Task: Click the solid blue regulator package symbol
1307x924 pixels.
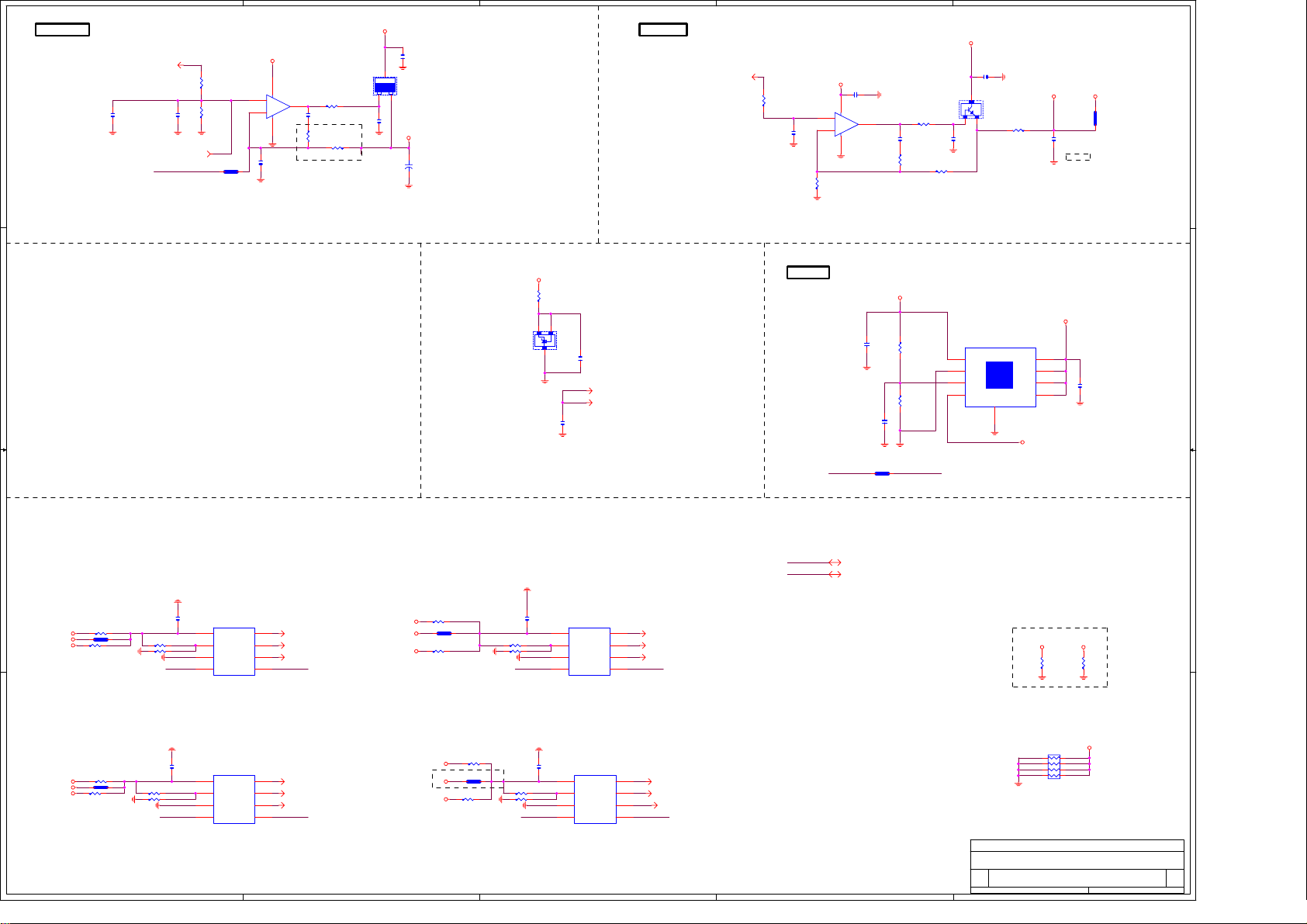Action: [385, 86]
